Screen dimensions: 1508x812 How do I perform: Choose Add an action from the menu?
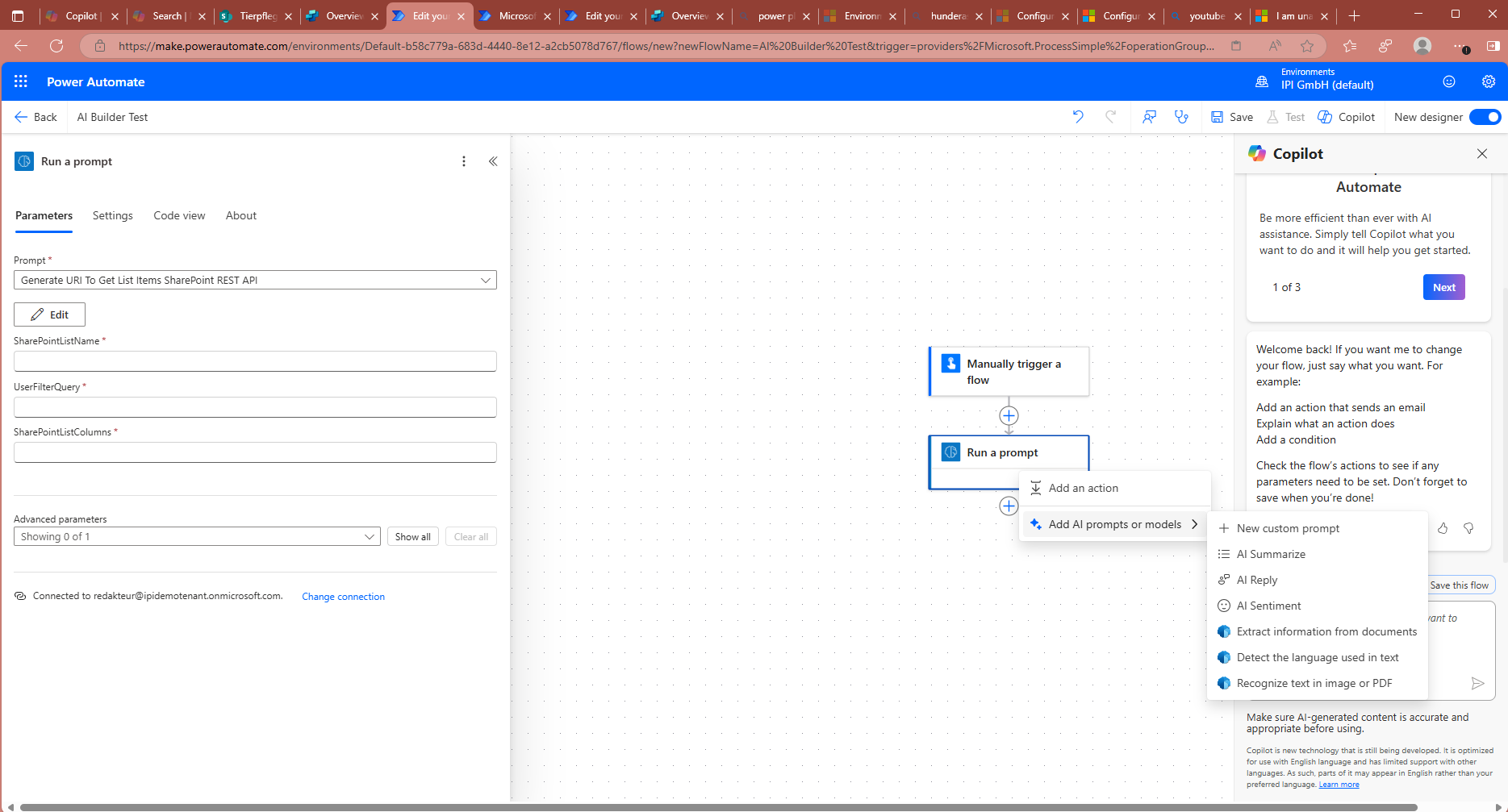click(x=1115, y=488)
